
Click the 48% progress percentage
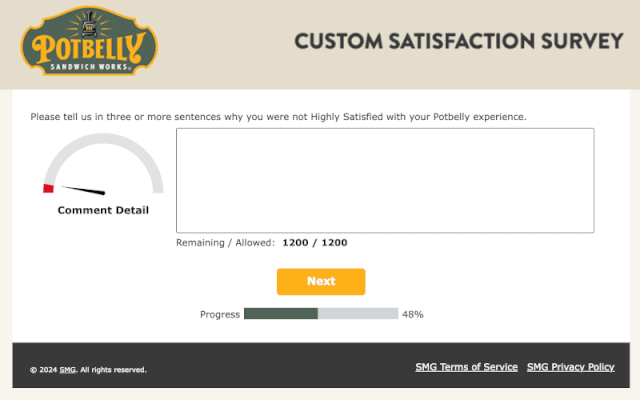click(413, 314)
